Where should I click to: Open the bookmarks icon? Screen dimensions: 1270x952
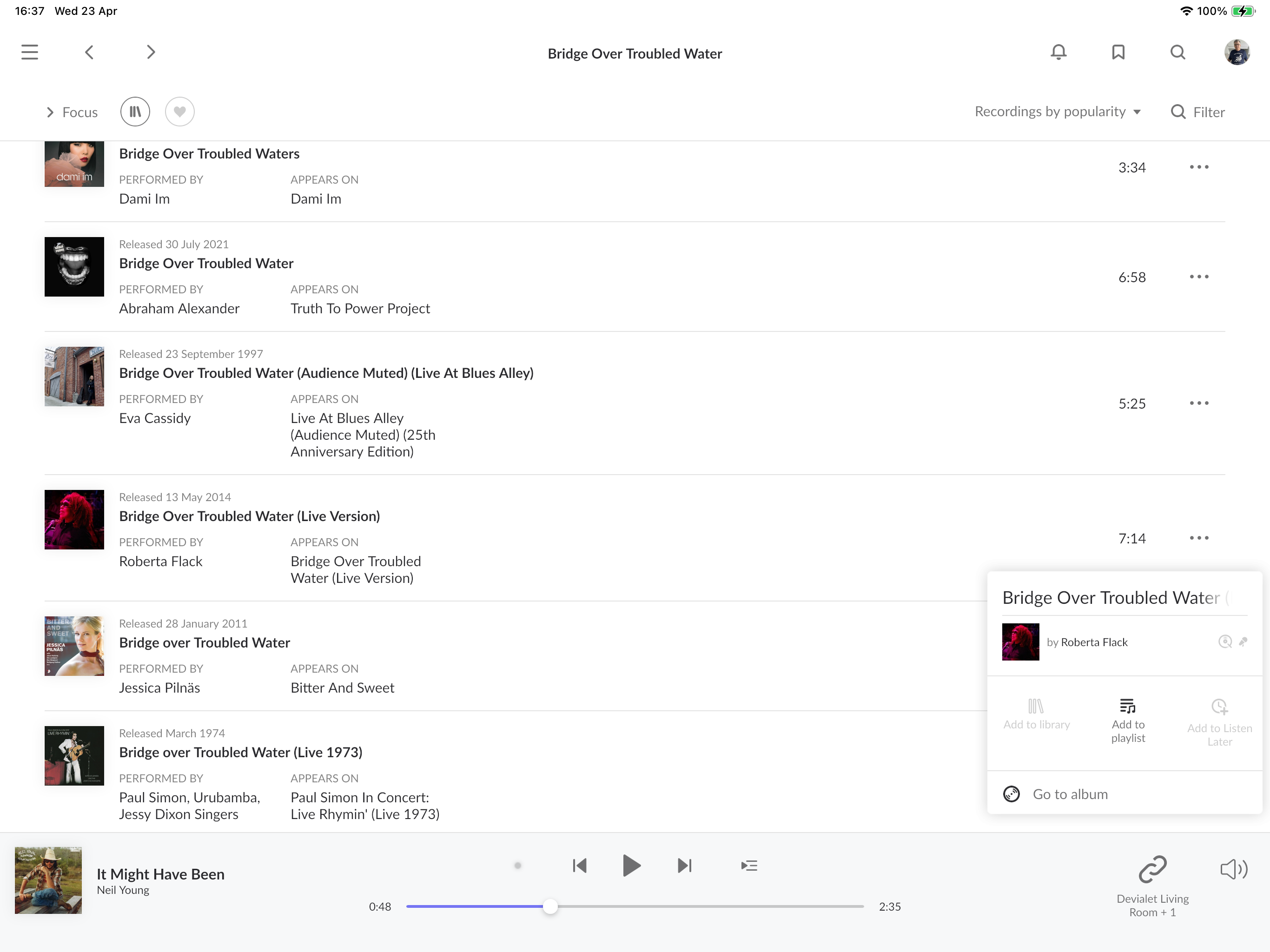[x=1118, y=52]
